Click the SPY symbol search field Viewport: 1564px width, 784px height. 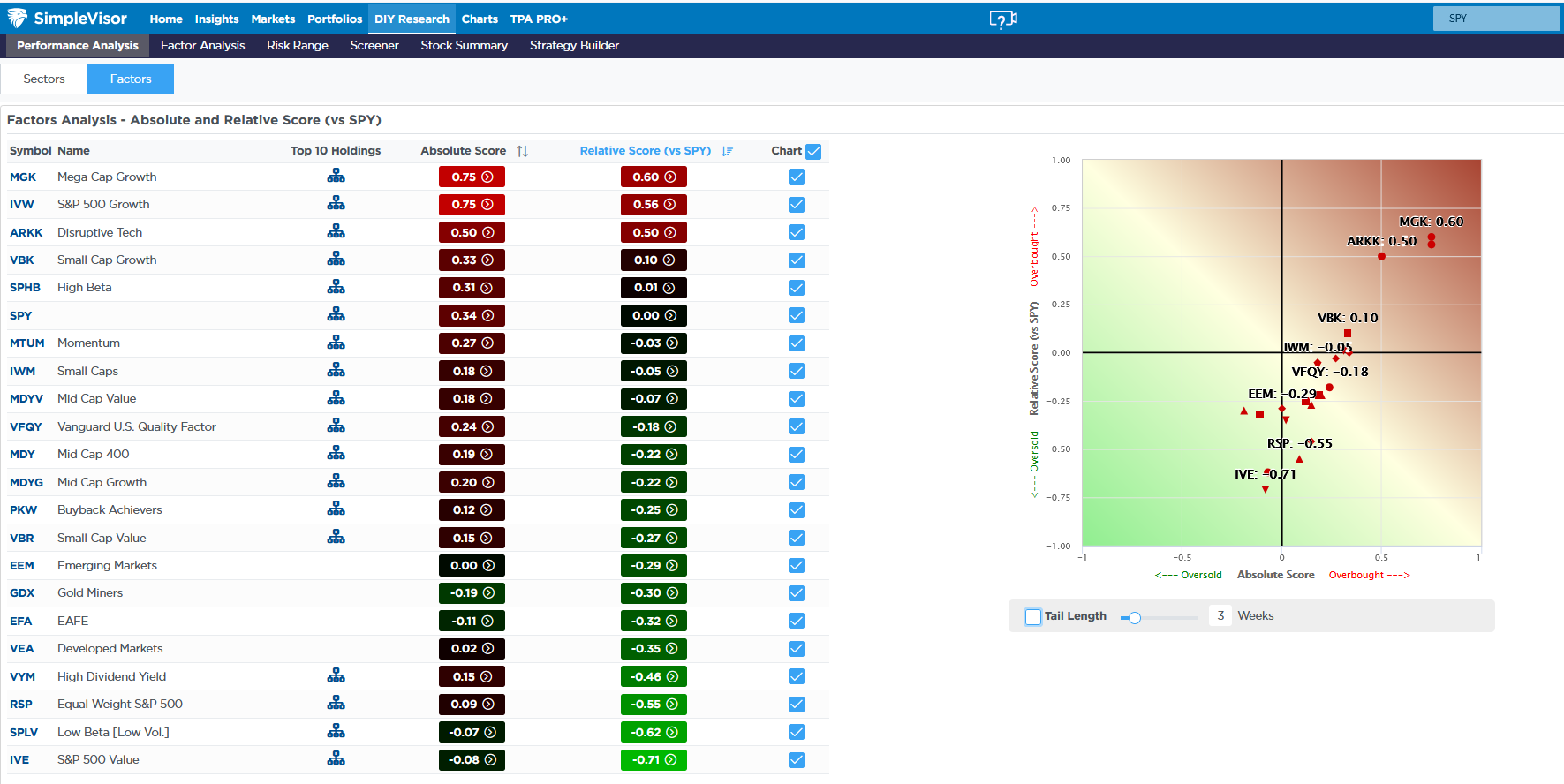click(x=1497, y=19)
